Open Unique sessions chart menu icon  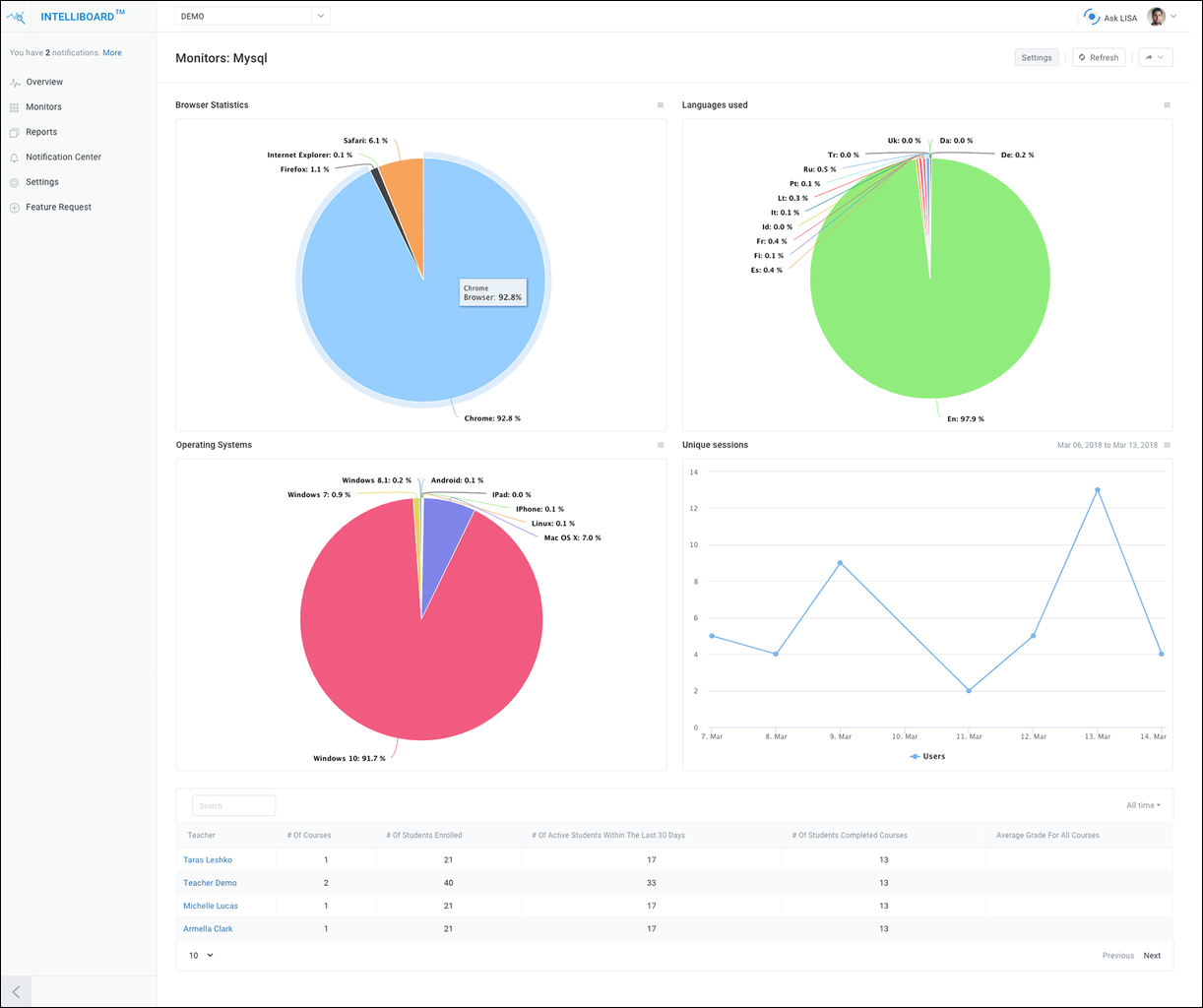(x=1167, y=445)
